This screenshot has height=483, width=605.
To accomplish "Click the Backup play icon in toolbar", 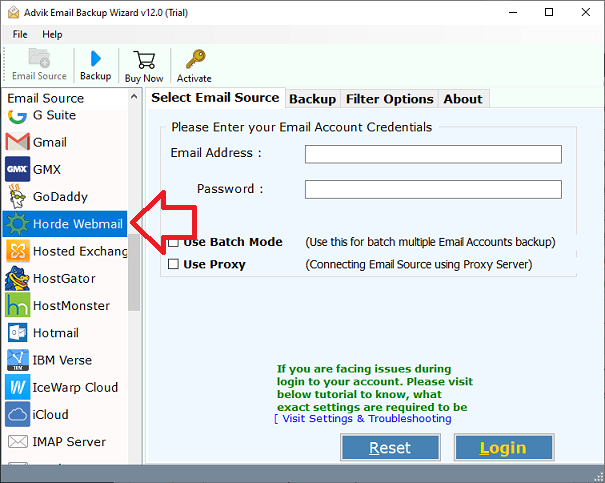I will [x=95, y=59].
